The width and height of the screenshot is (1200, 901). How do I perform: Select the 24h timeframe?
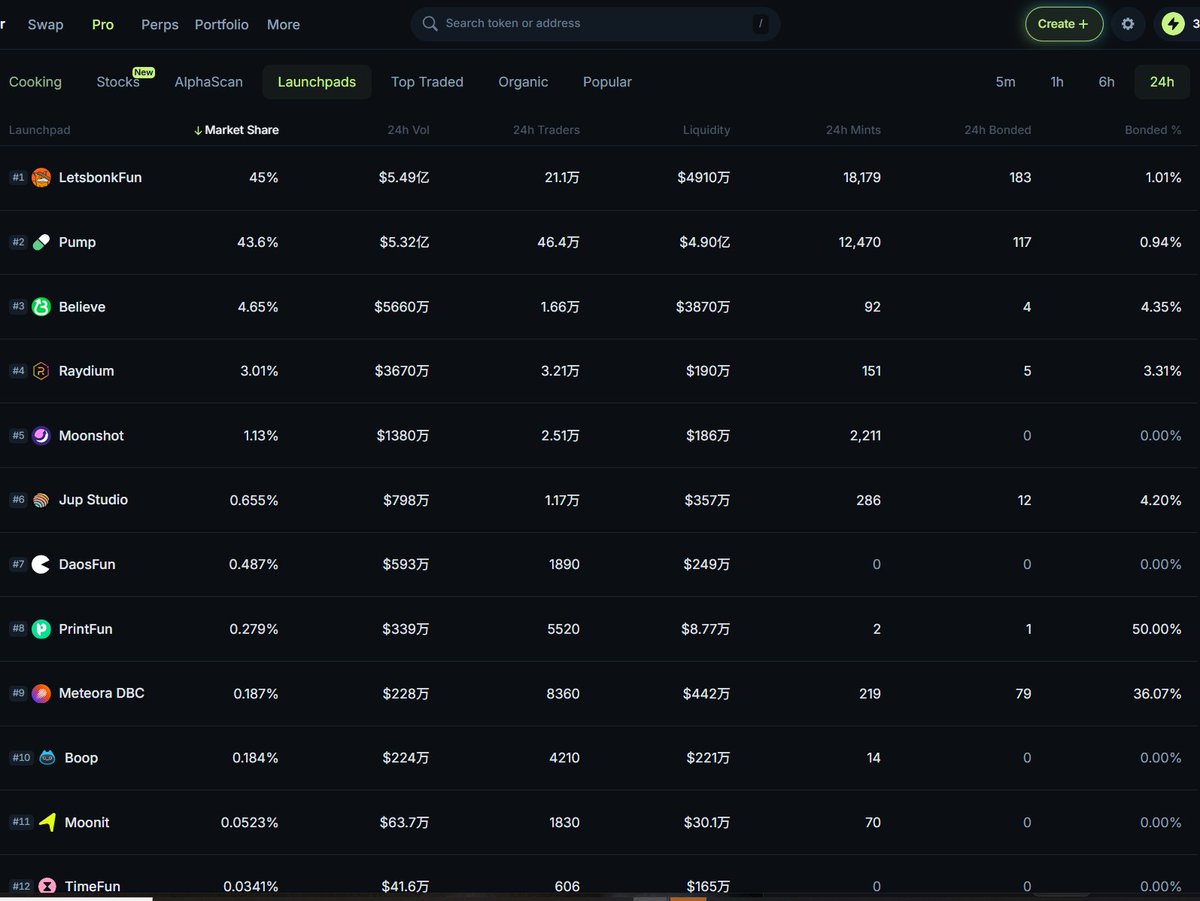pos(1162,82)
